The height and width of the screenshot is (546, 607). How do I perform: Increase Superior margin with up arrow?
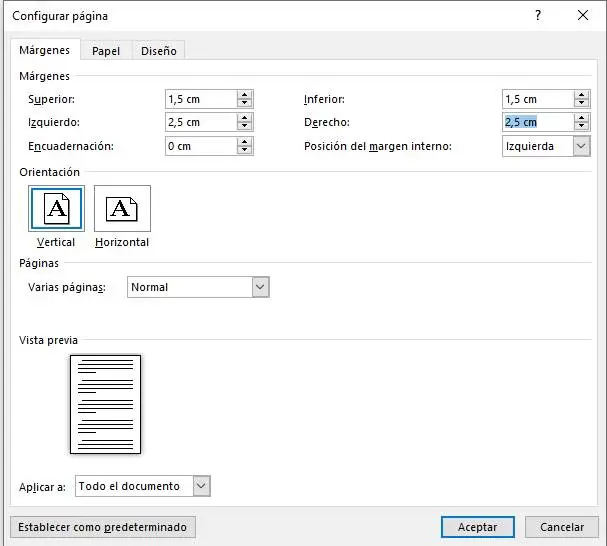(244, 95)
